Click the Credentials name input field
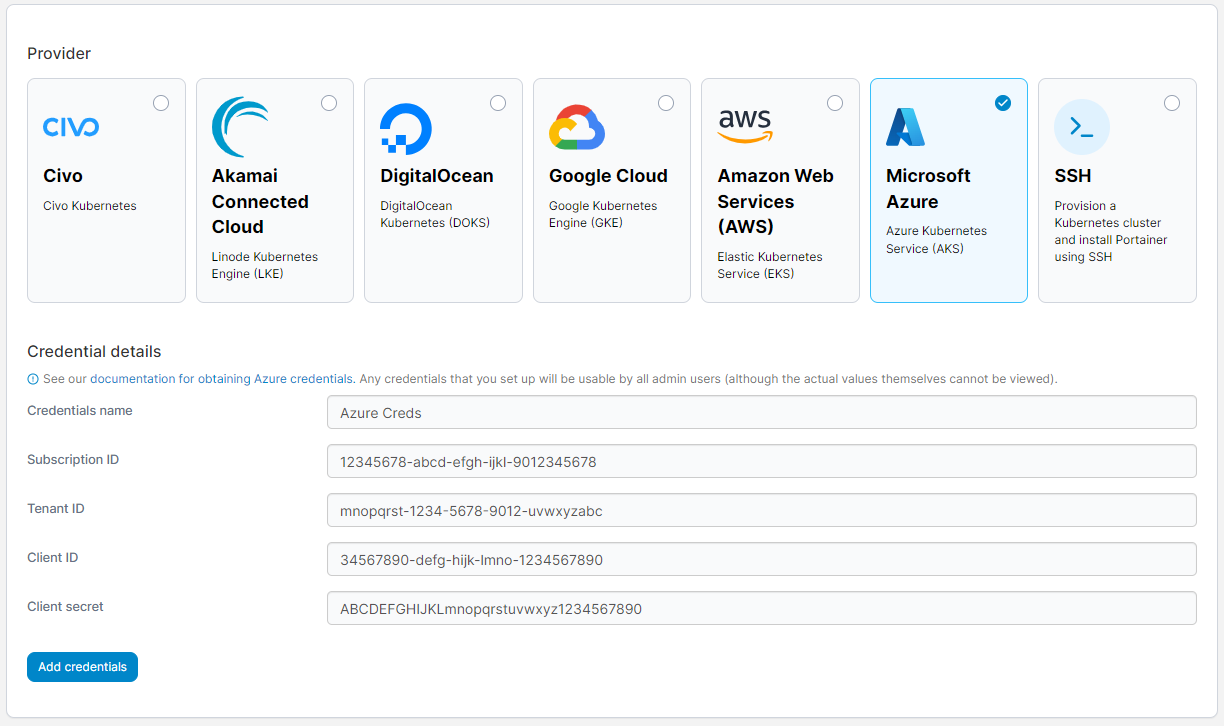 click(x=762, y=412)
